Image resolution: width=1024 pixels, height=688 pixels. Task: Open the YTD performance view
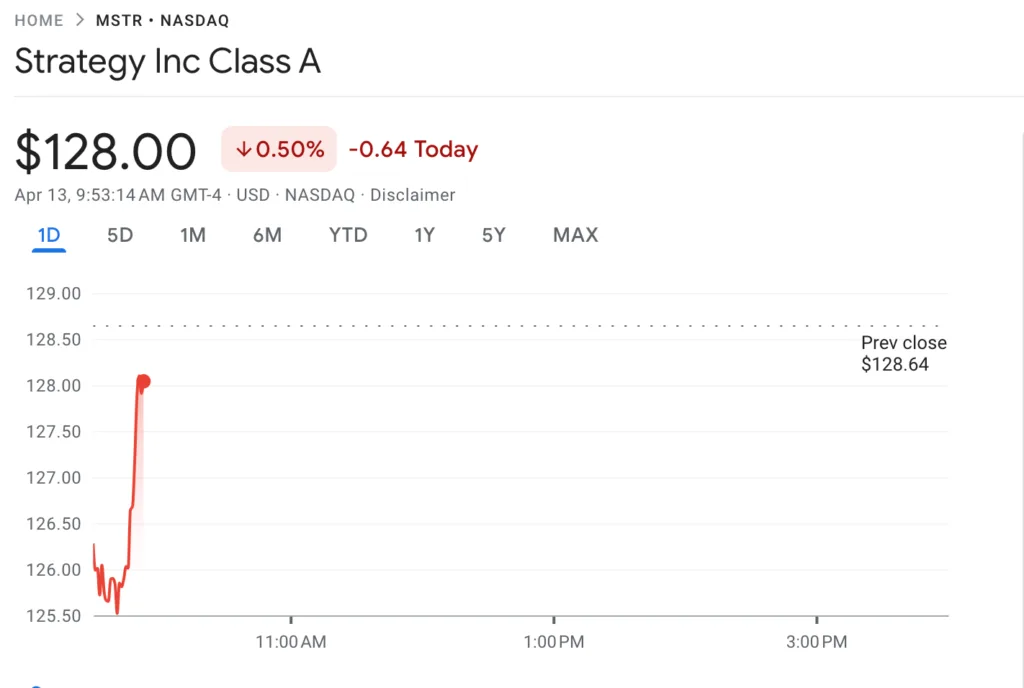(x=347, y=235)
